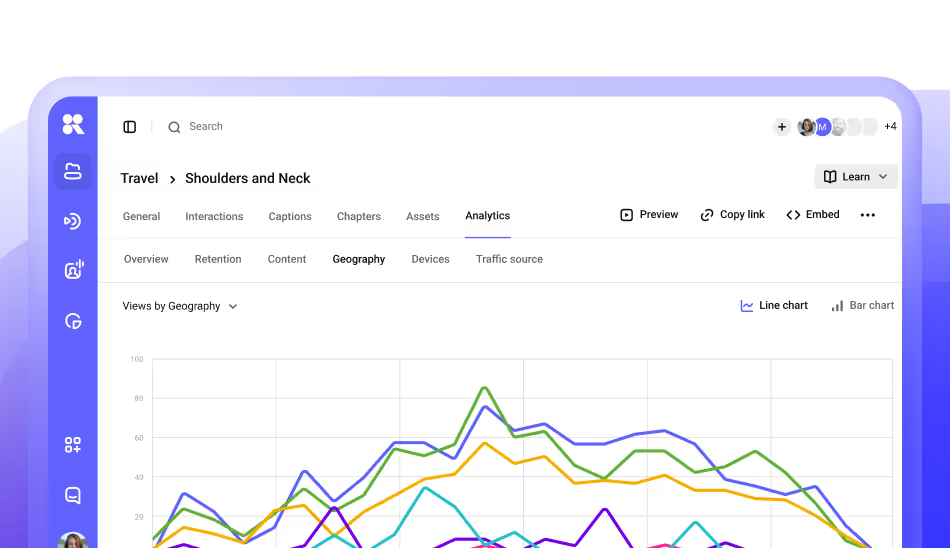Viewport: 950px width, 548px height.
Task: Click the user profile avatar in sidebar
Action: click(x=73, y=540)
